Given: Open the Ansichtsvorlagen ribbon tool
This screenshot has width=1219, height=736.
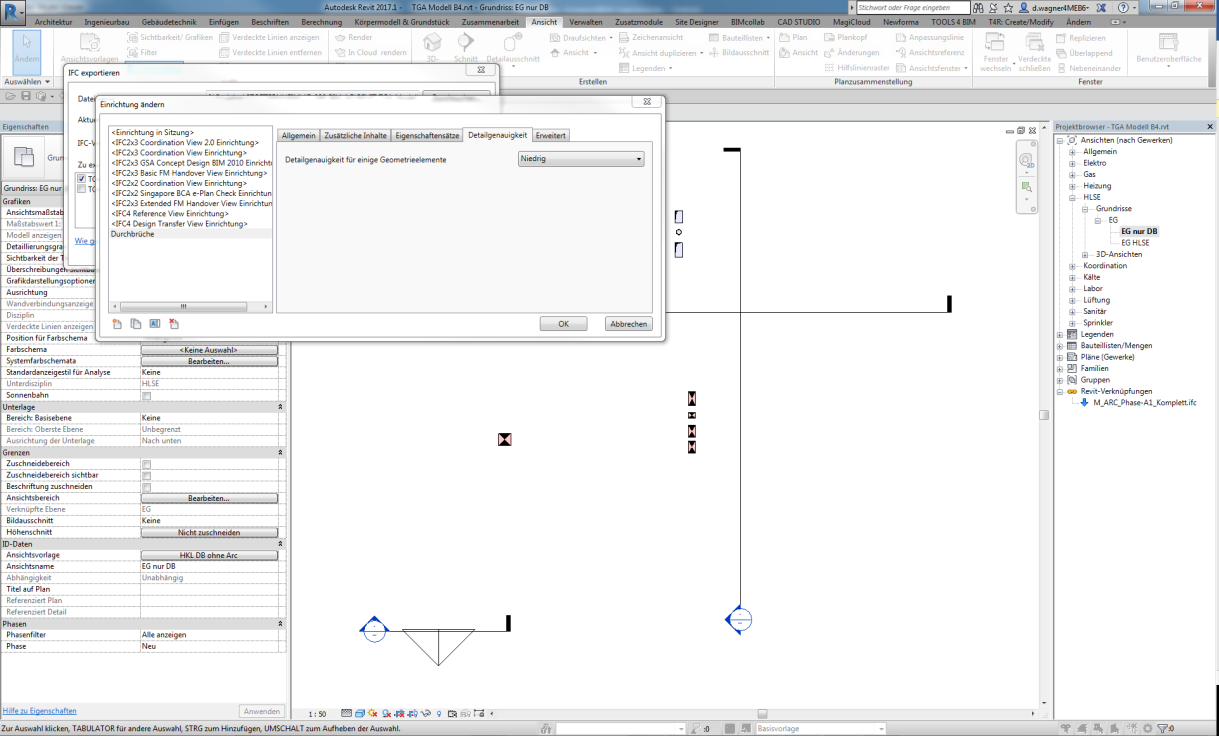Looking at the screenshot, I should pos(89,50).
